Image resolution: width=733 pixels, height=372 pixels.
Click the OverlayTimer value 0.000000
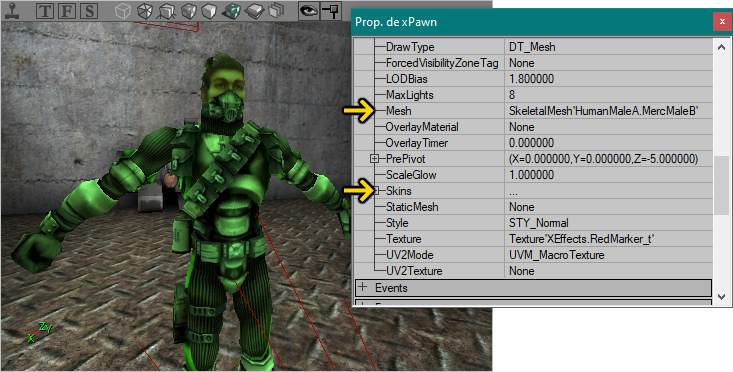532,143
